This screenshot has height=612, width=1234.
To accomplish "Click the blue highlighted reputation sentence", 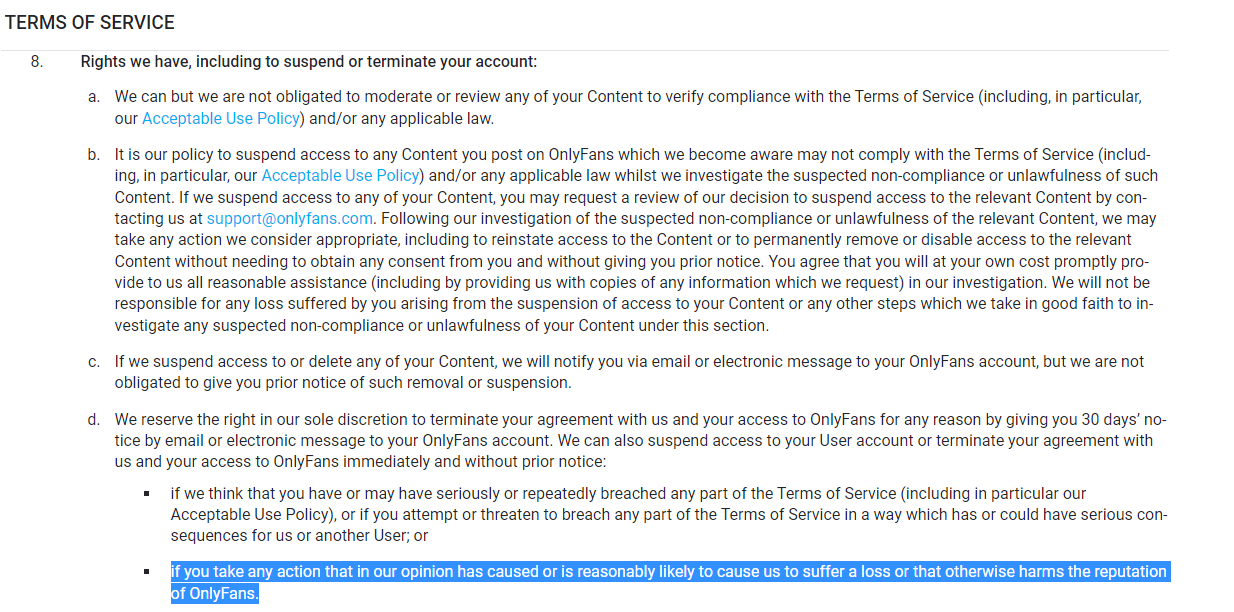I will [668, 582].
